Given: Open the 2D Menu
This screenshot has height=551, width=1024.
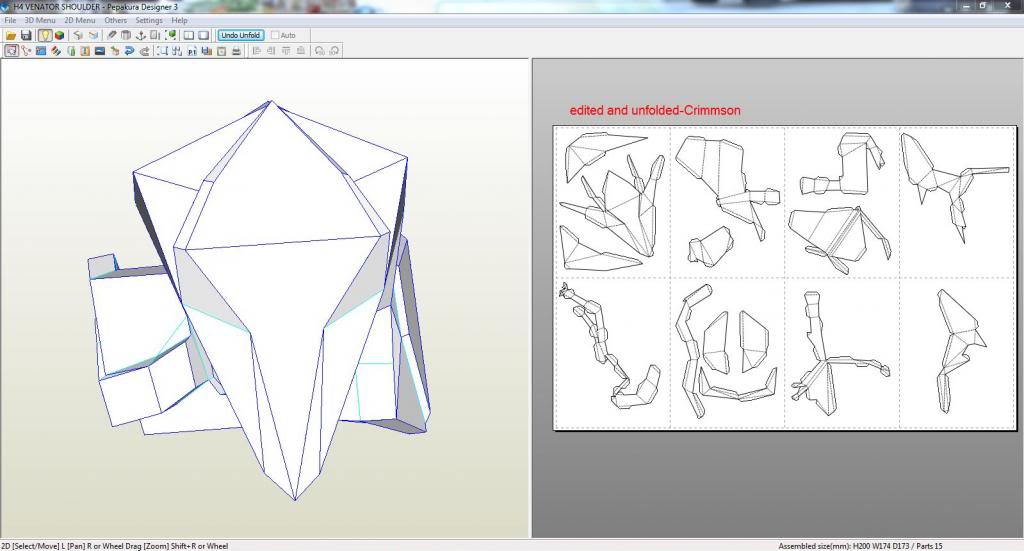Looking at the screenshot, I should [80, 20].
